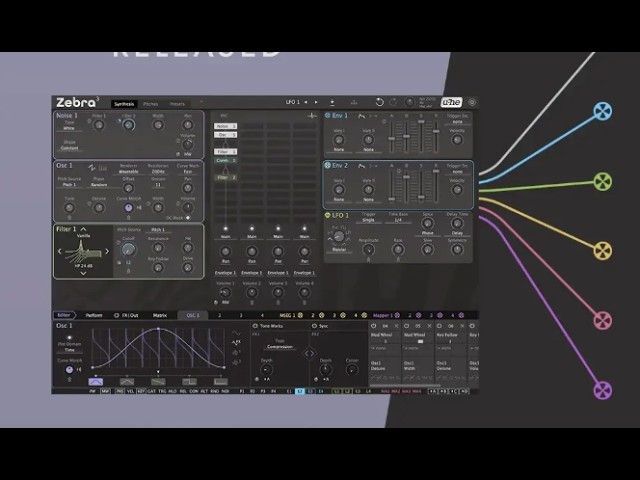
Task: Open Noise 1 Shape dropdown showing Constant
Action: point(69,148)
